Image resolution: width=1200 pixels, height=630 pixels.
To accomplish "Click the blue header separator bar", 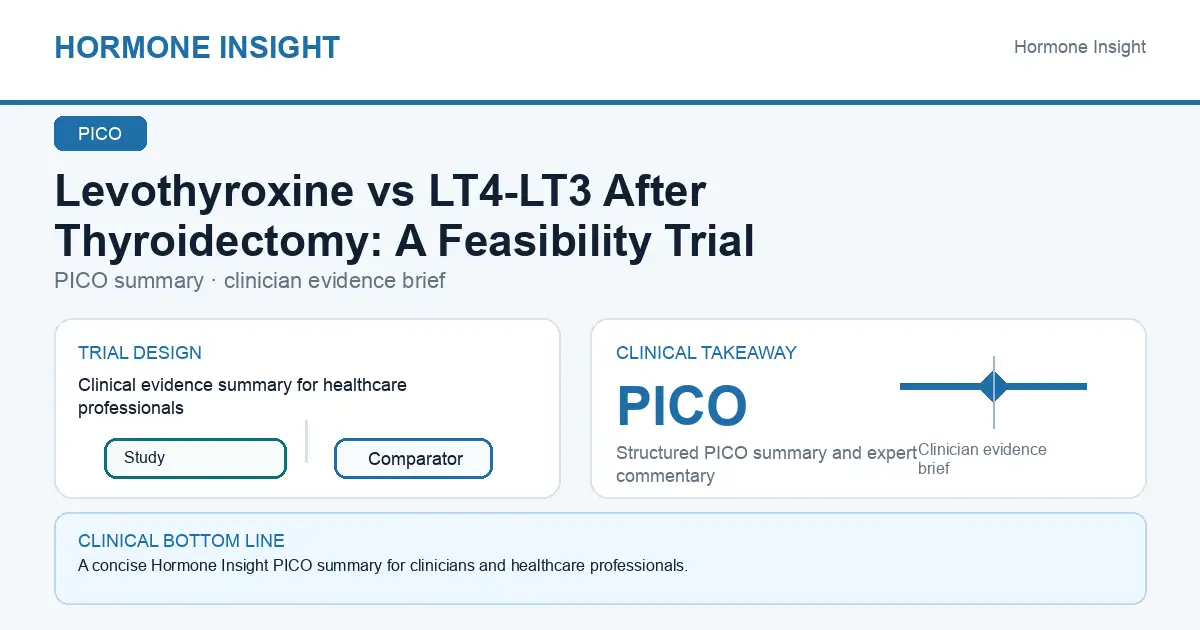I will tap(600, 102).
